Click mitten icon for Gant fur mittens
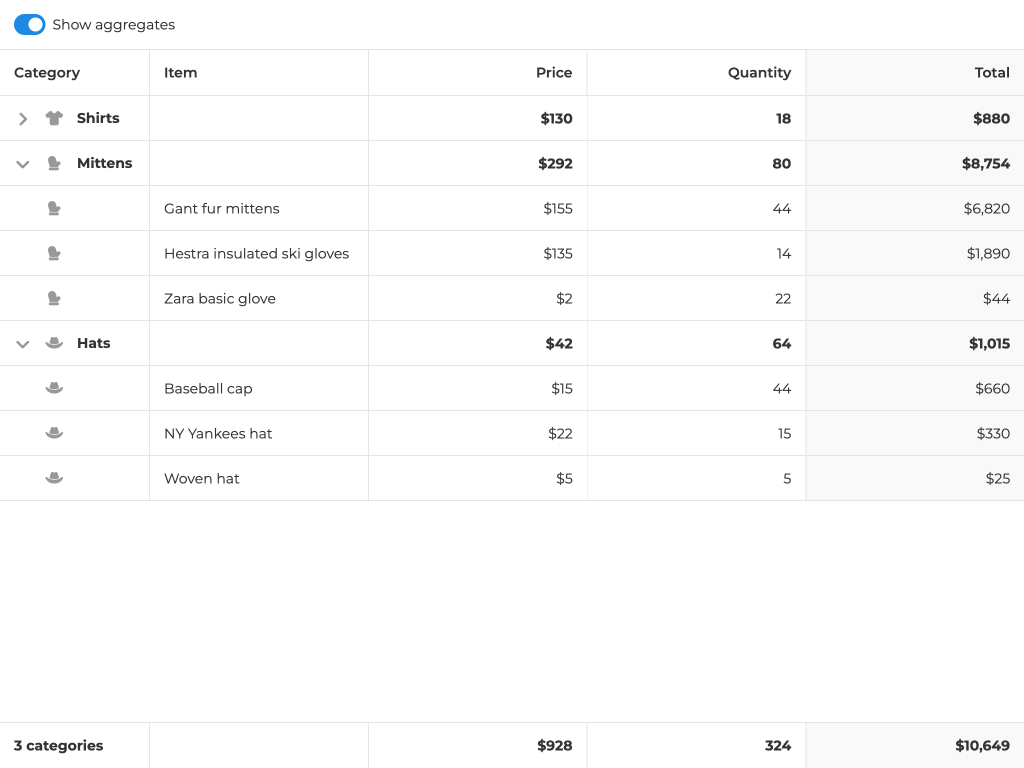 pyautogui.click(x=54, y=208)
